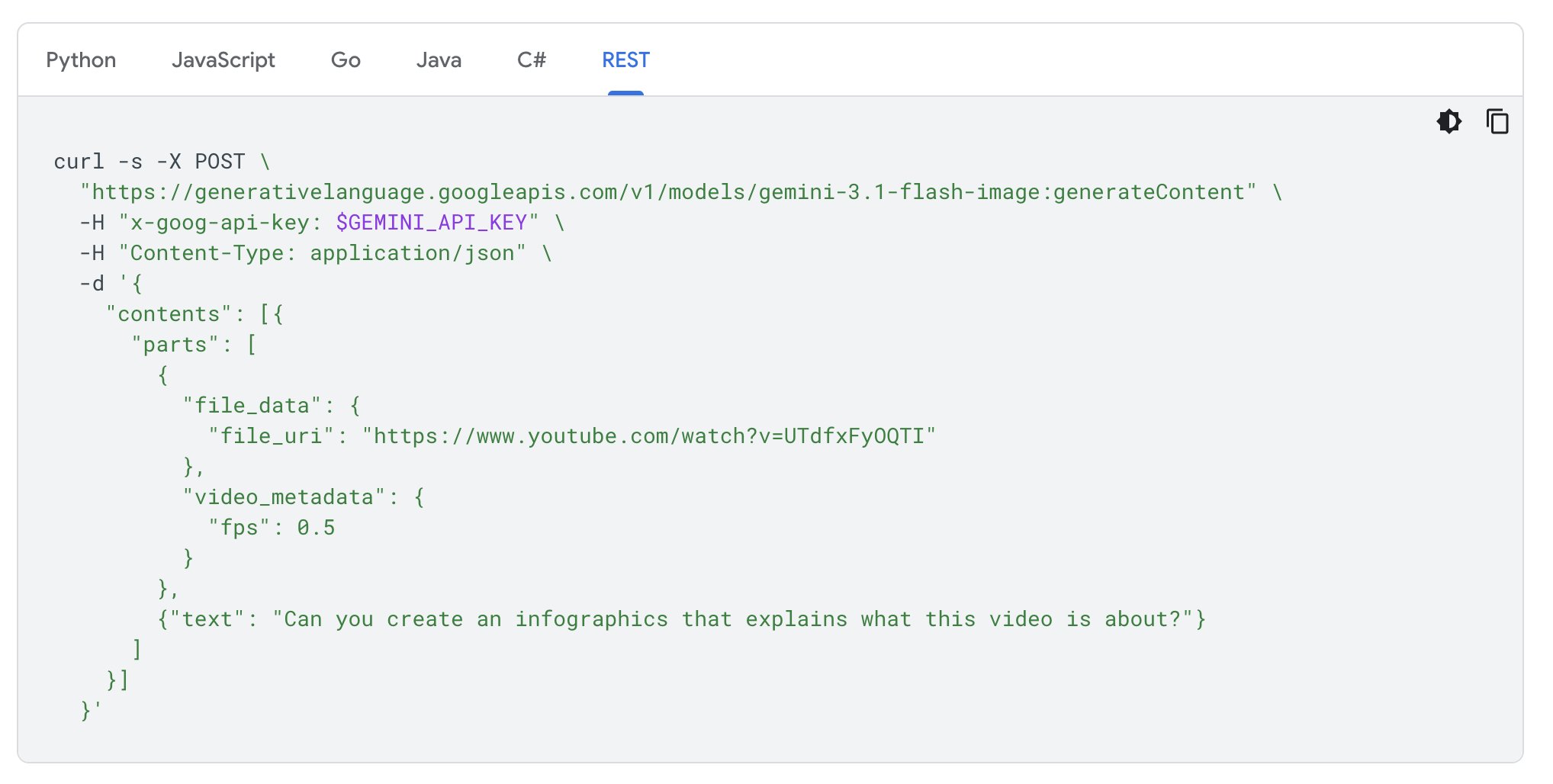The width and height of the screenshot is (1553, 784).
Task: Select the REST tab
Action: (625, 60)
